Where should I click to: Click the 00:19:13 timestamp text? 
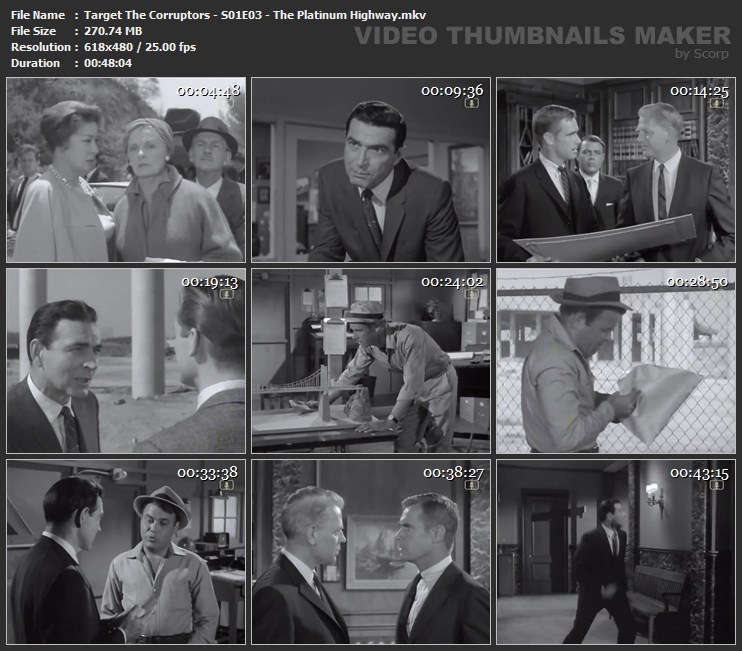[x=210, y=282]
